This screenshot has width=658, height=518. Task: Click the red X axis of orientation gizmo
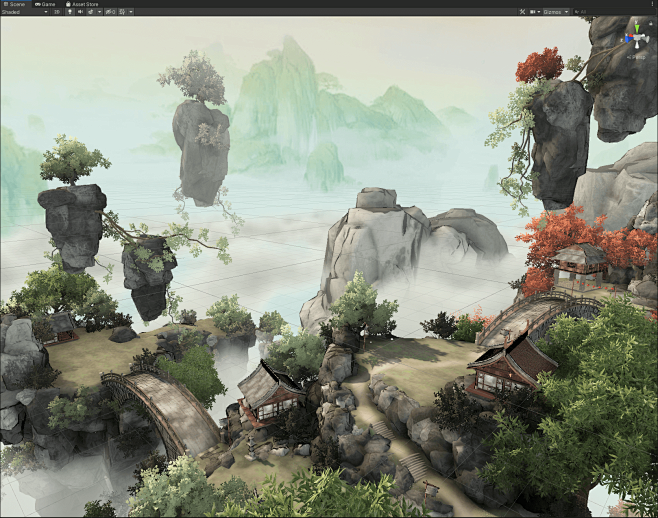pos(631,35)
